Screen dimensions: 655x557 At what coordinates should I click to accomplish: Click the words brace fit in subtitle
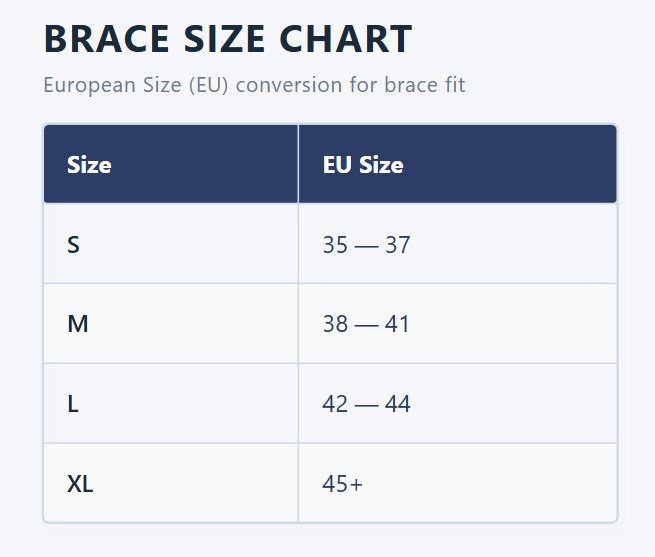coord(424,85)
